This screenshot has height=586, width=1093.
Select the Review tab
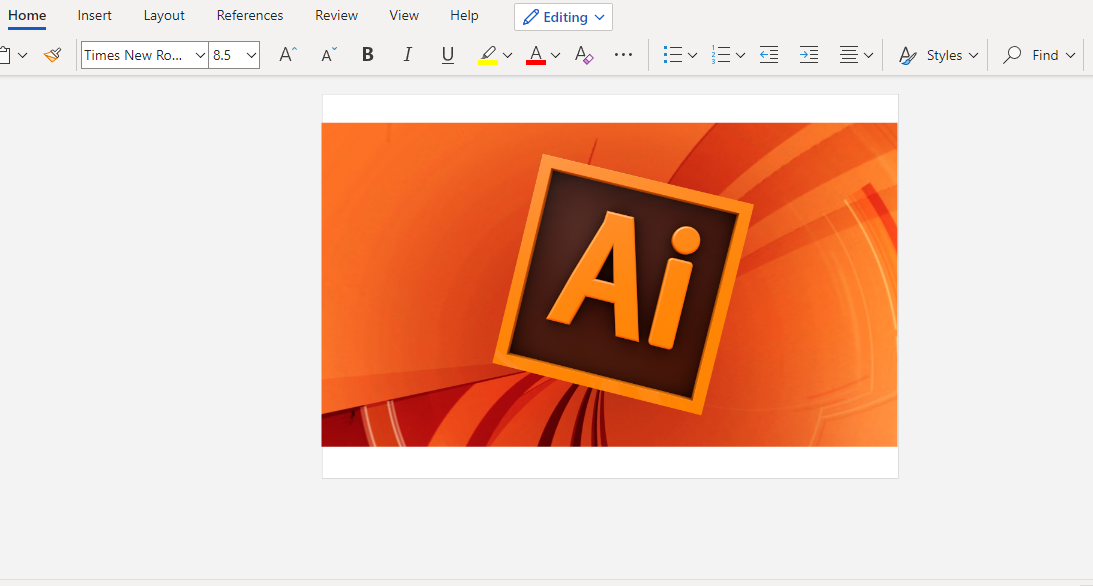click(x=336, y=15)
